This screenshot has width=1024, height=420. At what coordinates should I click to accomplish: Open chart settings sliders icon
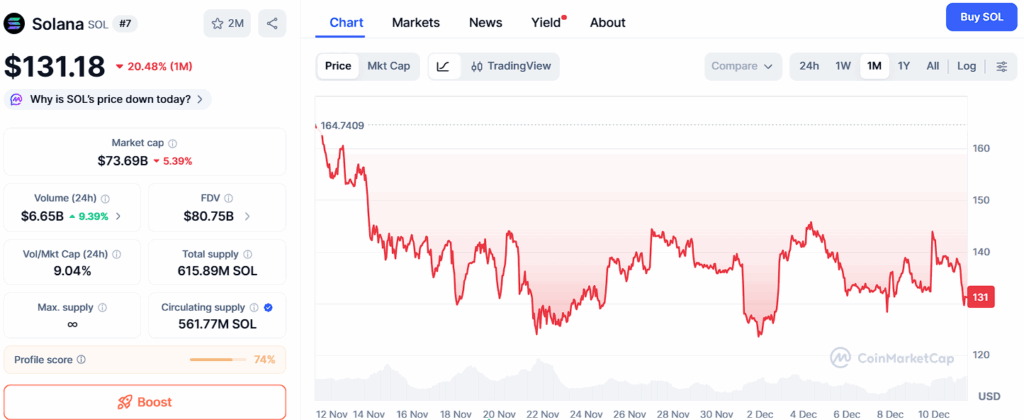1002,67
